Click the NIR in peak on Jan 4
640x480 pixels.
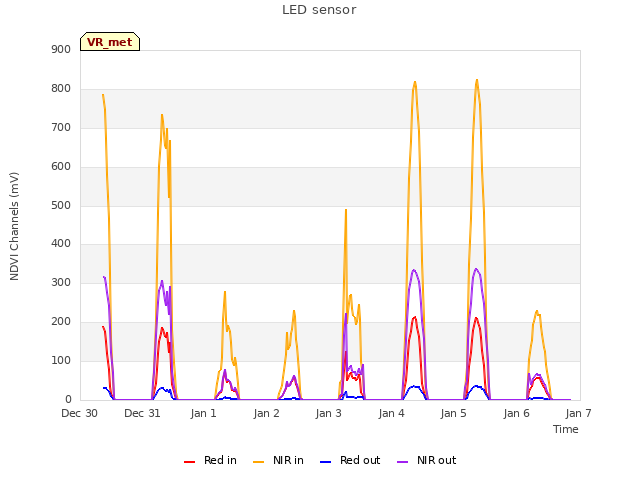point(415,82)
